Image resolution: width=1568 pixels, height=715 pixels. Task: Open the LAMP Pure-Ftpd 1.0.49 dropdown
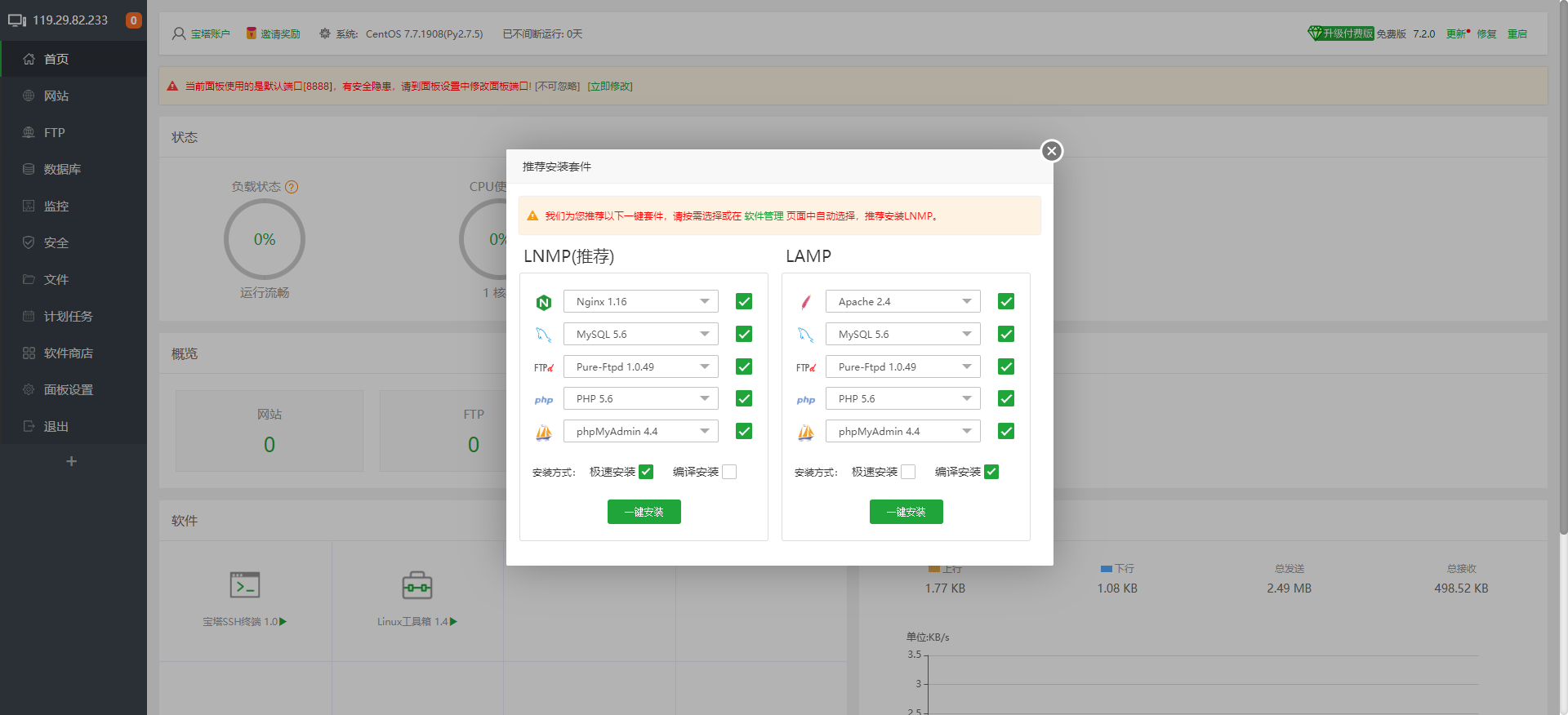(903, 366)
